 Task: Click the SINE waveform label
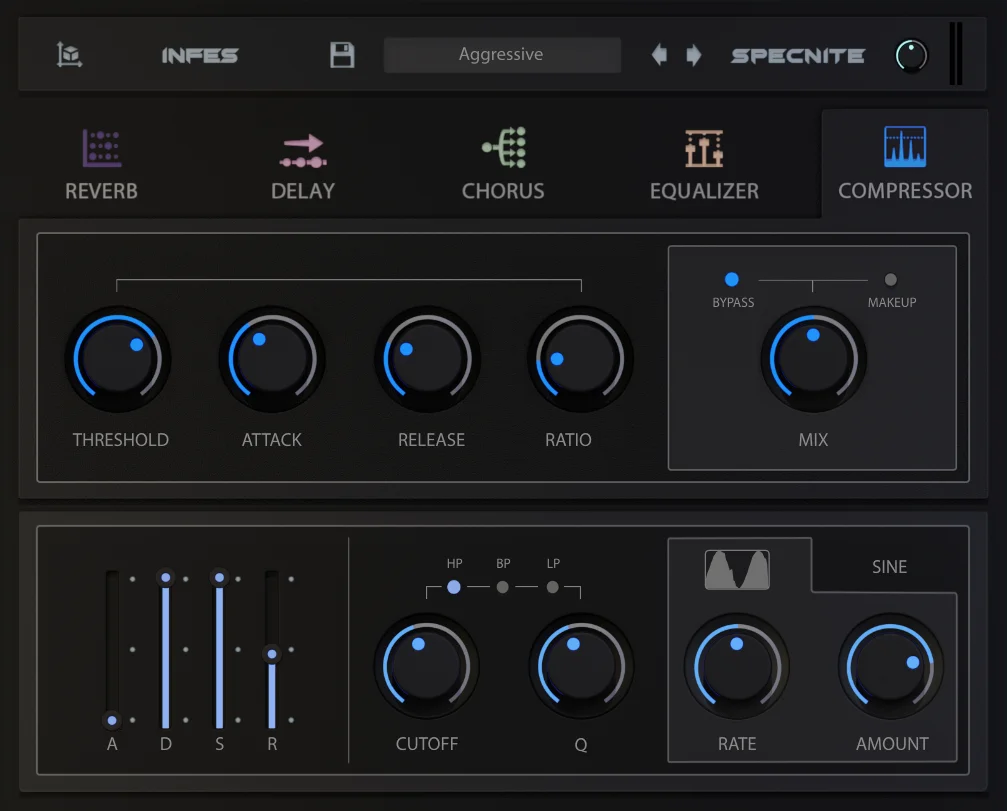point(889,567)
